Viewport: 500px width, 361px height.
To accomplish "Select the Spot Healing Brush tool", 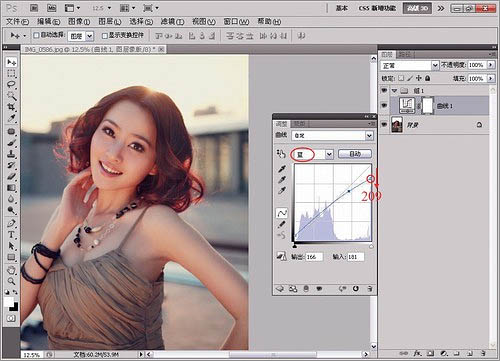I will pyautogui.click(x=11, y=131).
